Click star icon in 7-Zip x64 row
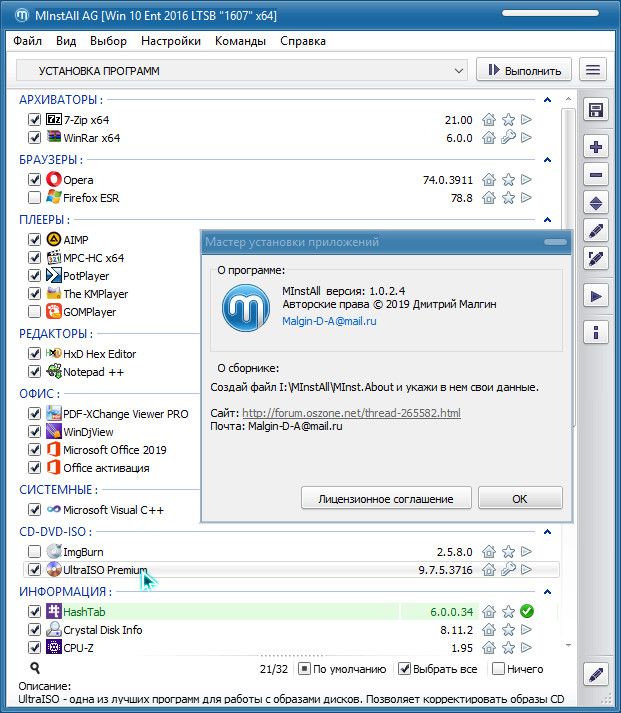 coord(508,120)
